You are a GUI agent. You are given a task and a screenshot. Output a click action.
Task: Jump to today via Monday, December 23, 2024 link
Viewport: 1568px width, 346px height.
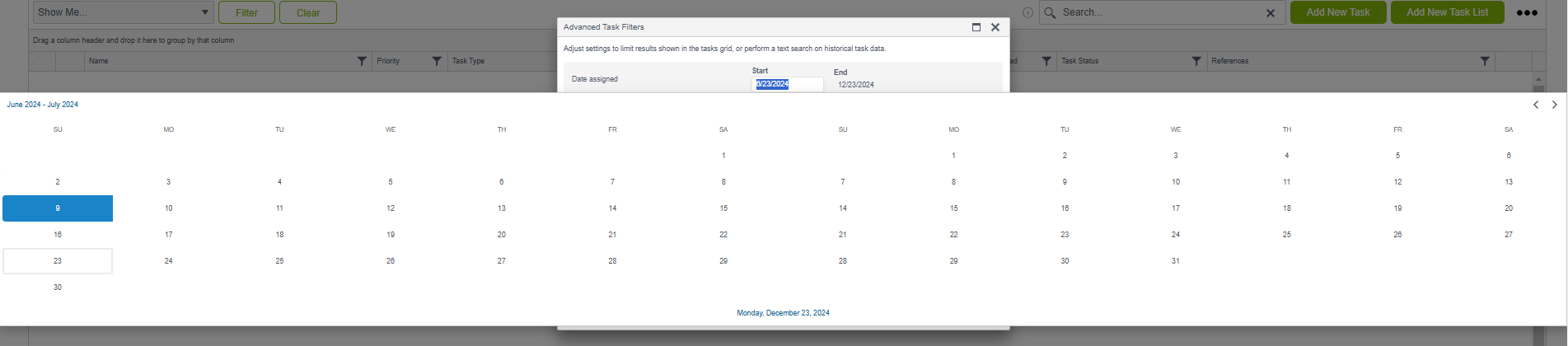click(x=783, y=313)
